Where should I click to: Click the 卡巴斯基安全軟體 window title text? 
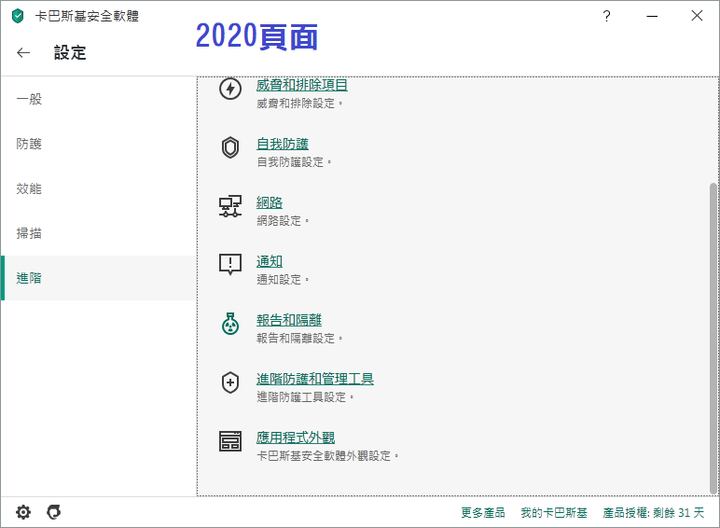point(87,16)
